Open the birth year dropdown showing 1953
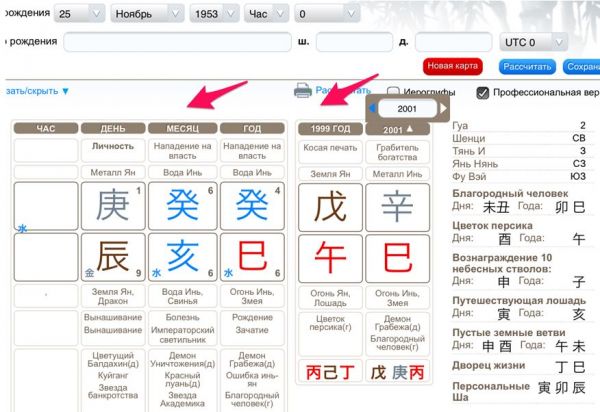 pyautogui.click(x=212, y=14)
